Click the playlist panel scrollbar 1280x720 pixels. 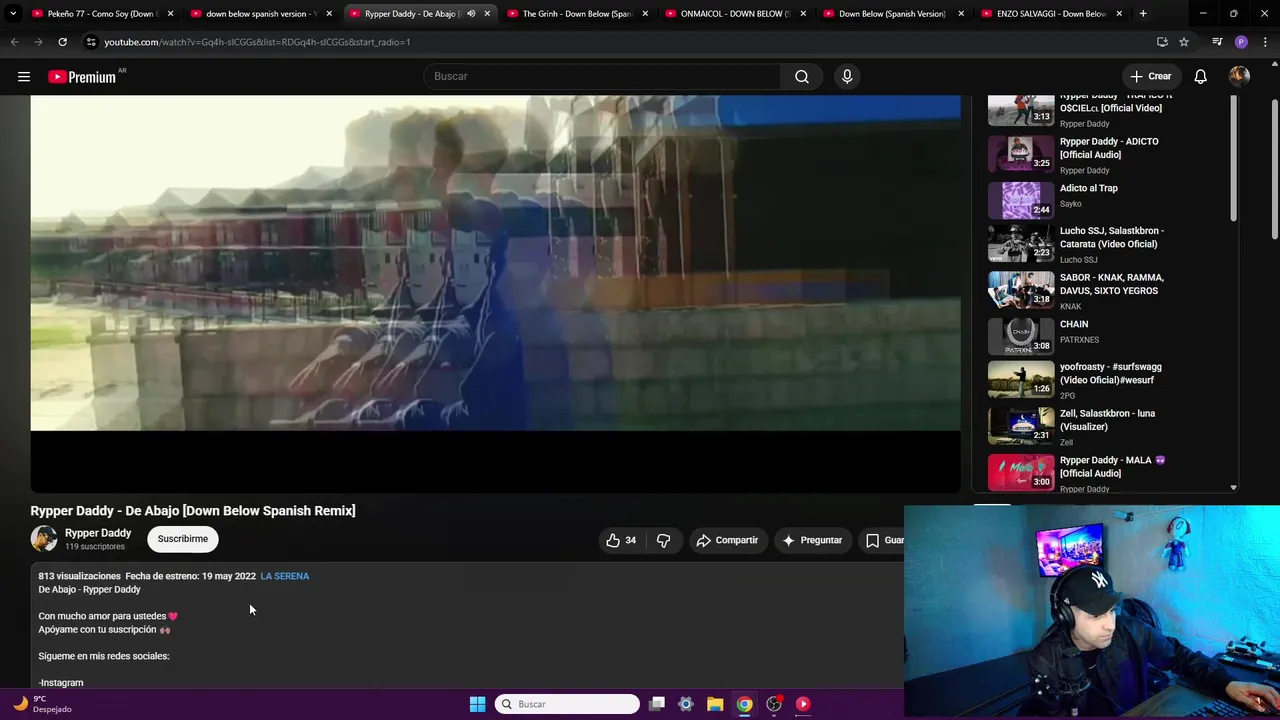coord(1233,160)
